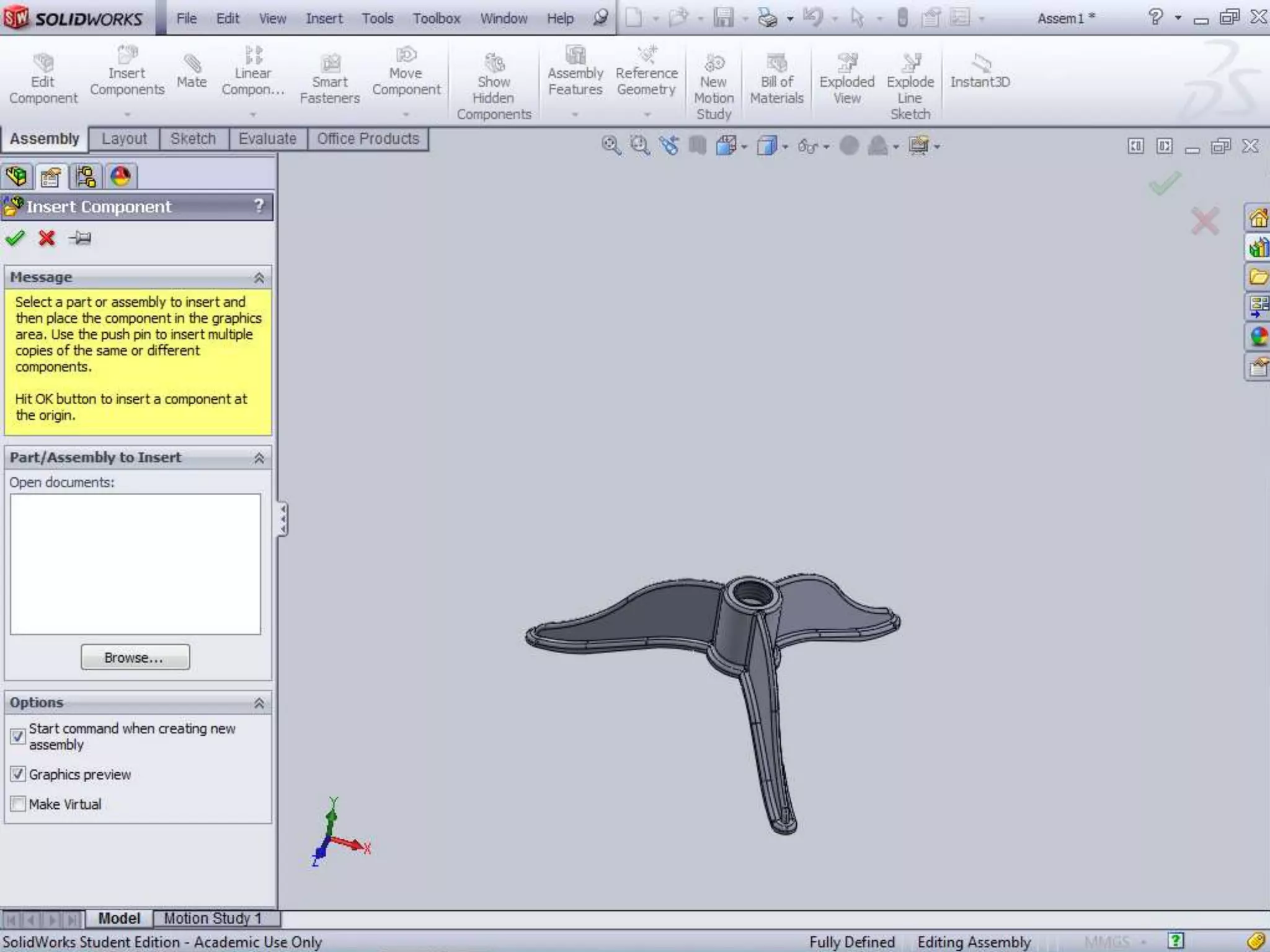The image size is (1270, 952).
Task: Collapse the Options section
Action: tap(259, 703)
